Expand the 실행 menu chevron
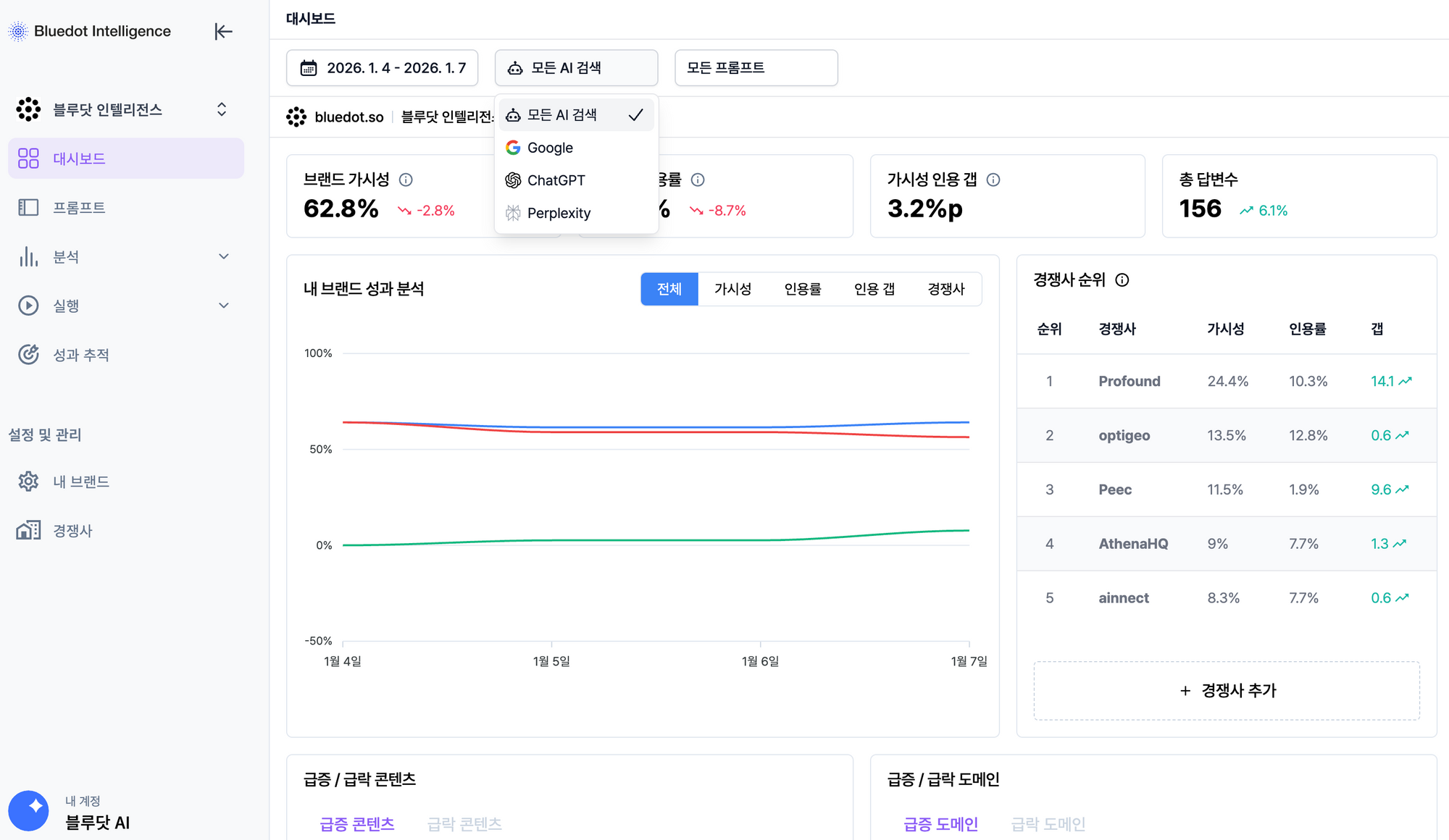Screen dimensions: 1449x840 tap(224, 306)
